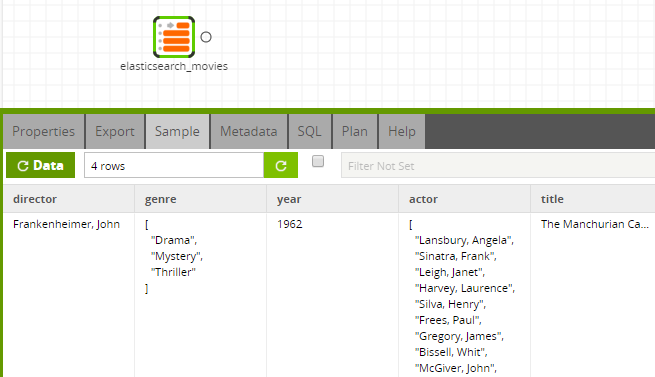Click the "Harvey, Laurence" actor entry

[465, 288]
